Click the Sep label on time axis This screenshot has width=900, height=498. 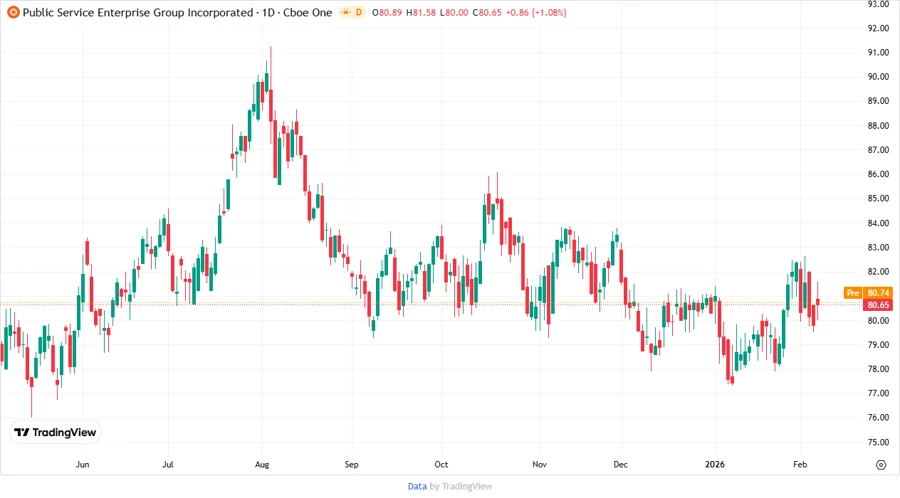pos(351,464)
